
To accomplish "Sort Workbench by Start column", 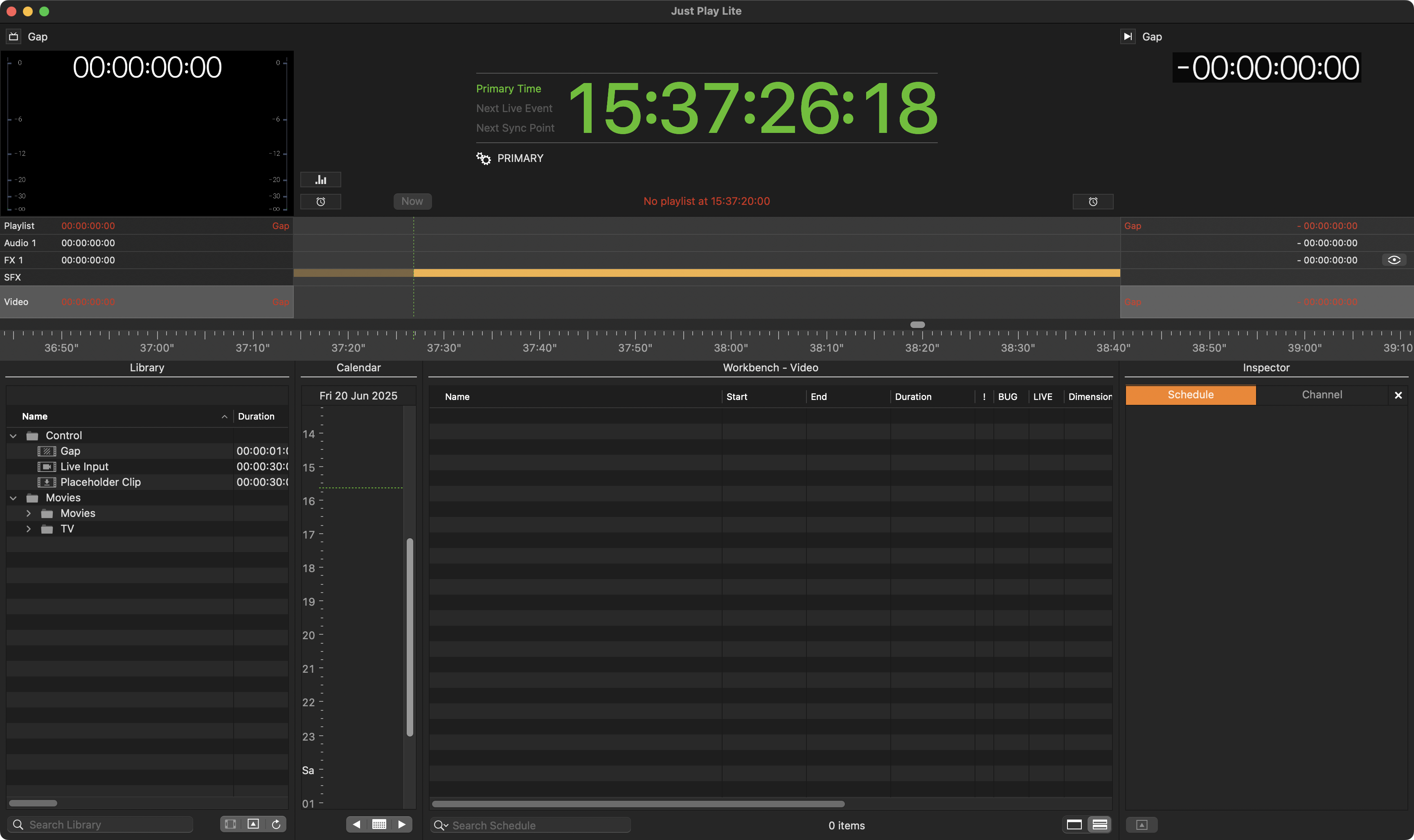I will pyautogui.click(x=763, y=397).
